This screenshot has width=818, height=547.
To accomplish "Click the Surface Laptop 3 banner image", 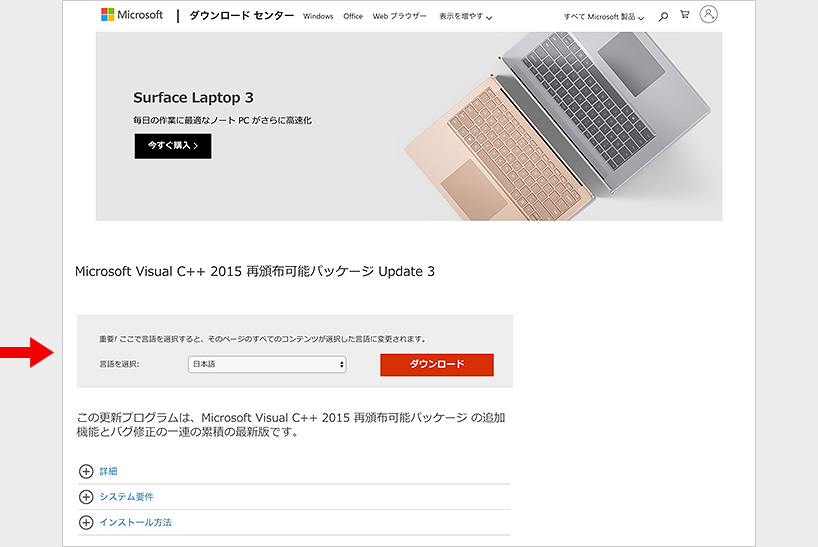I will click(x=409, y=126).
